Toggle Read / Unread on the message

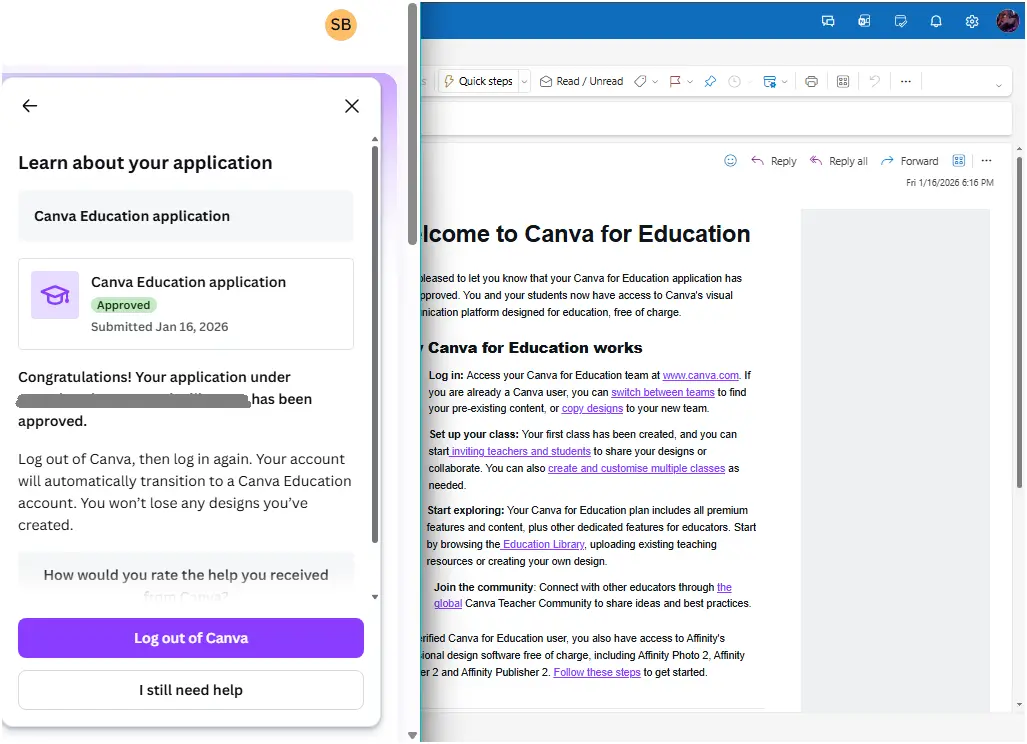coord(582,81)
